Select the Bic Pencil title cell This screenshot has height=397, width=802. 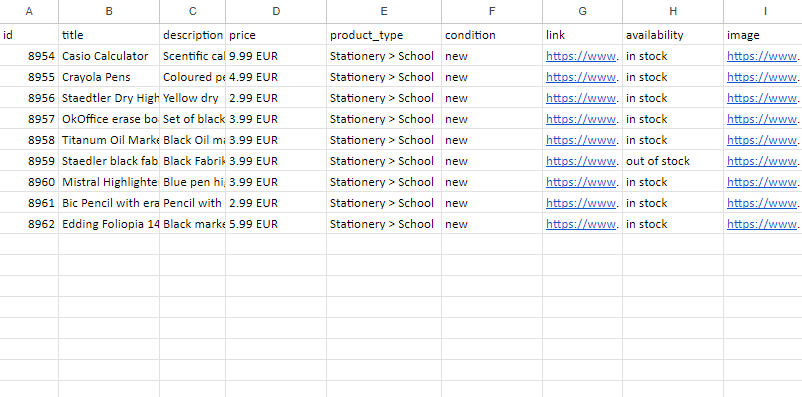[109, 203]
